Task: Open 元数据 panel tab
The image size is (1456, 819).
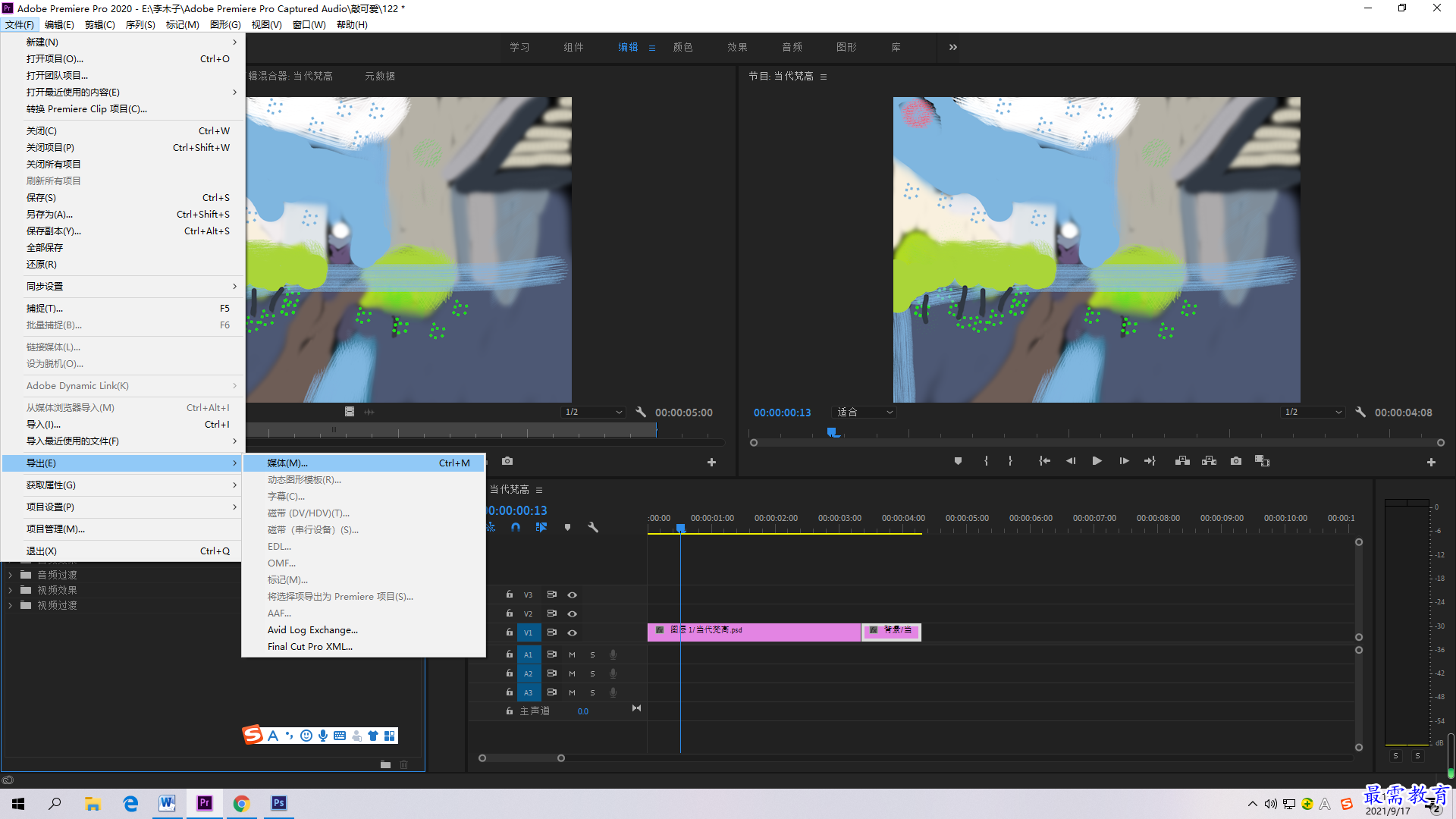Action: click(x=380, y=76)
